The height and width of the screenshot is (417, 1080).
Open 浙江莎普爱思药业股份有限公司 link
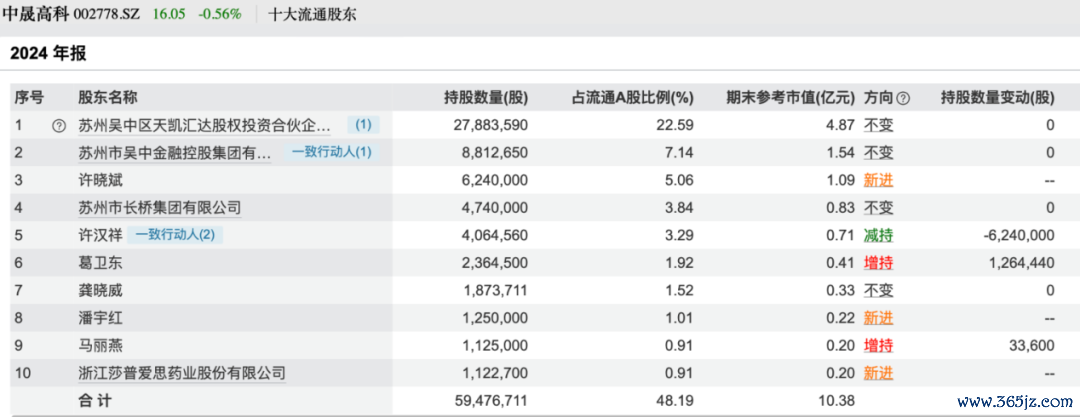point(182,373)
